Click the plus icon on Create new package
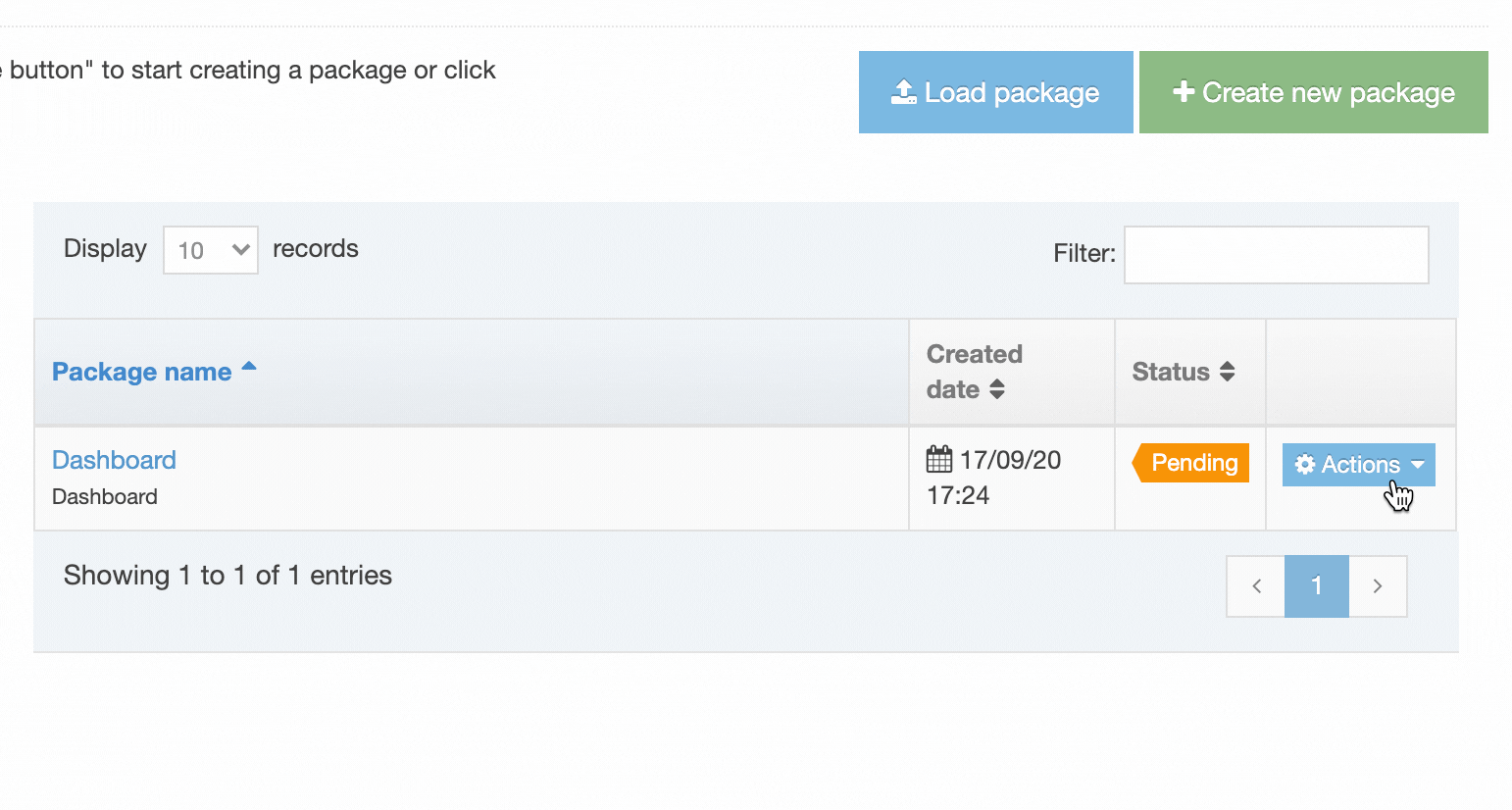 click(x=1184, y=92)
